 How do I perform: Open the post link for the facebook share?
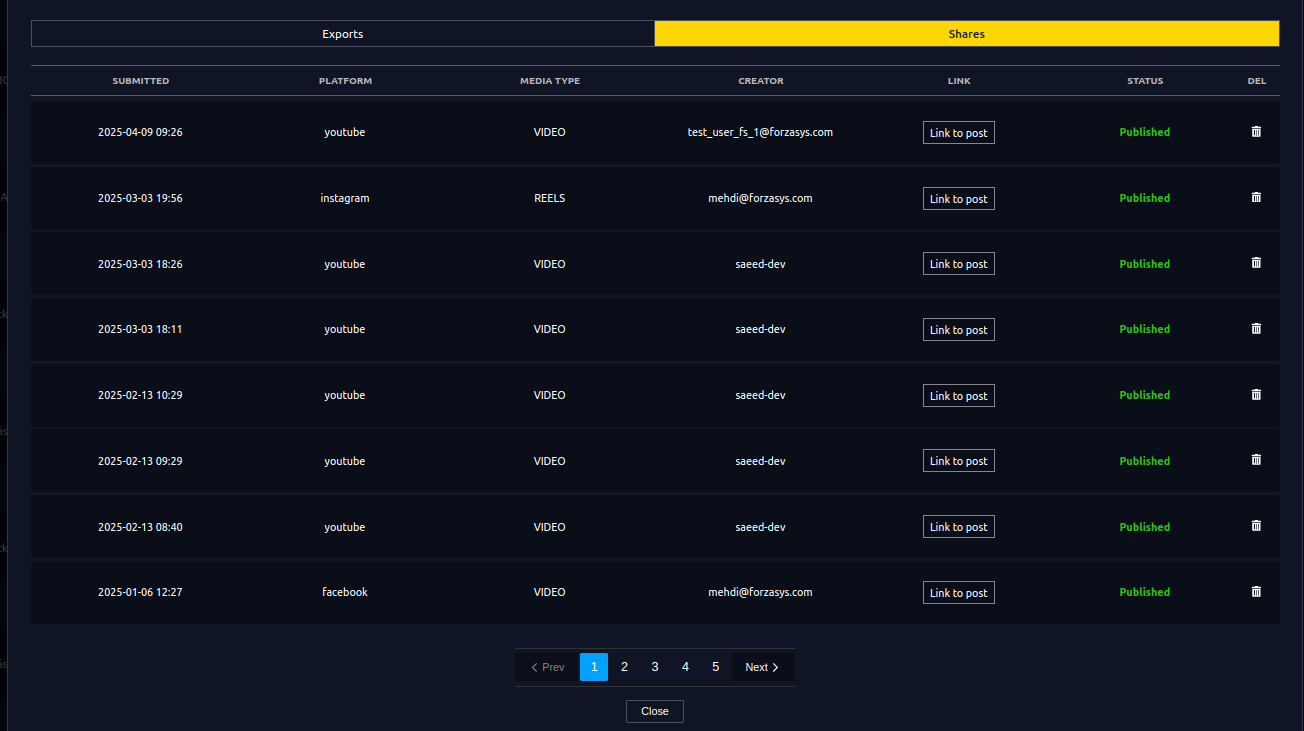[x=958, y=592]
